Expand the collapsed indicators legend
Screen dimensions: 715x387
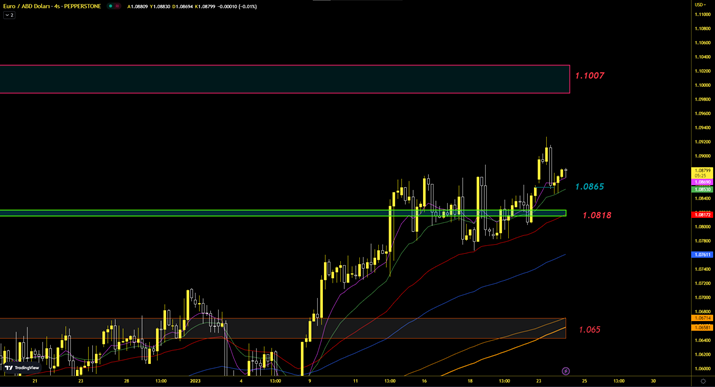(x=9, y=15)
